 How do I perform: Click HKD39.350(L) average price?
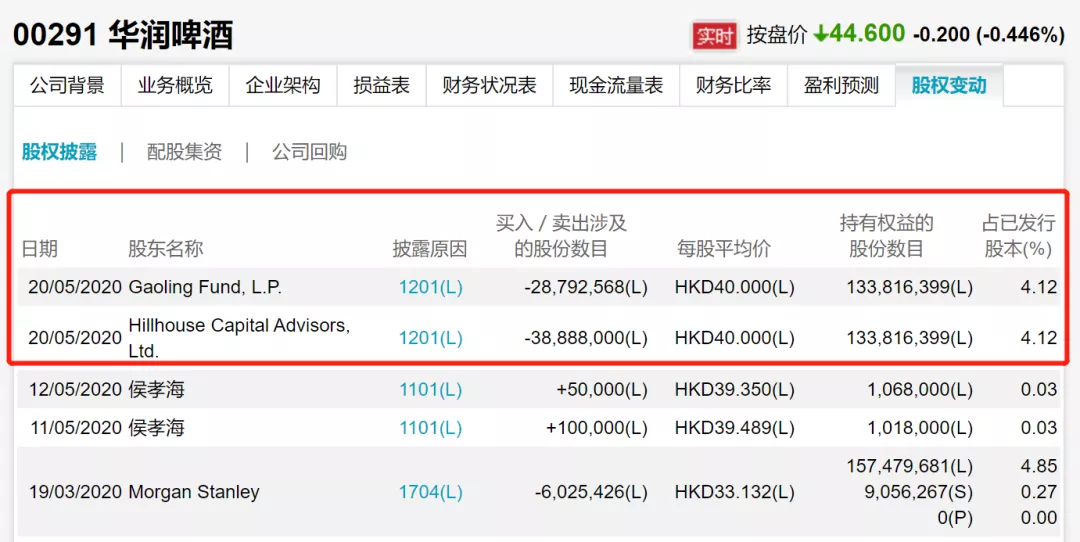point(735,390)
